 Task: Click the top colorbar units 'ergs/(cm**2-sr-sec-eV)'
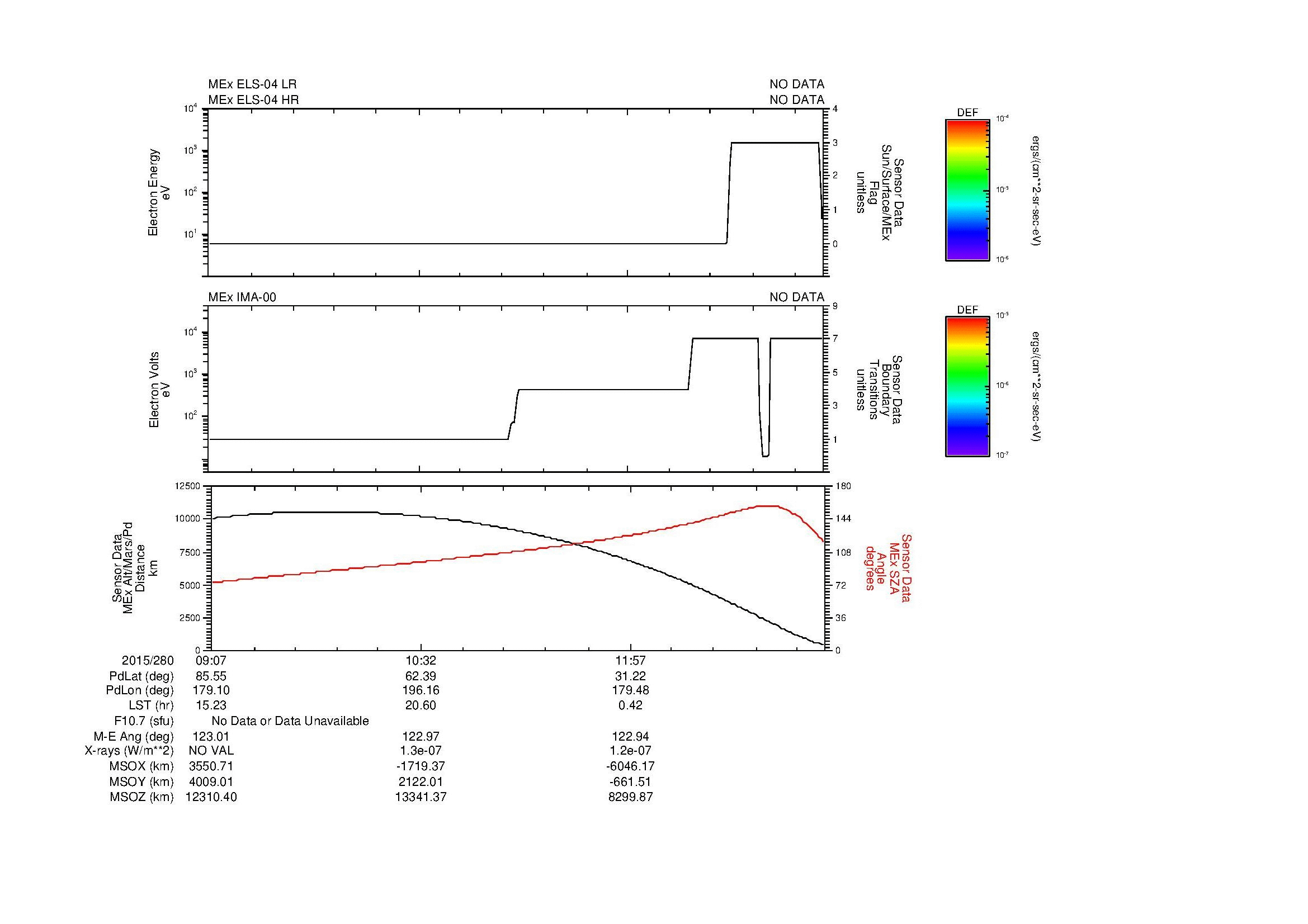[1036, 191]
